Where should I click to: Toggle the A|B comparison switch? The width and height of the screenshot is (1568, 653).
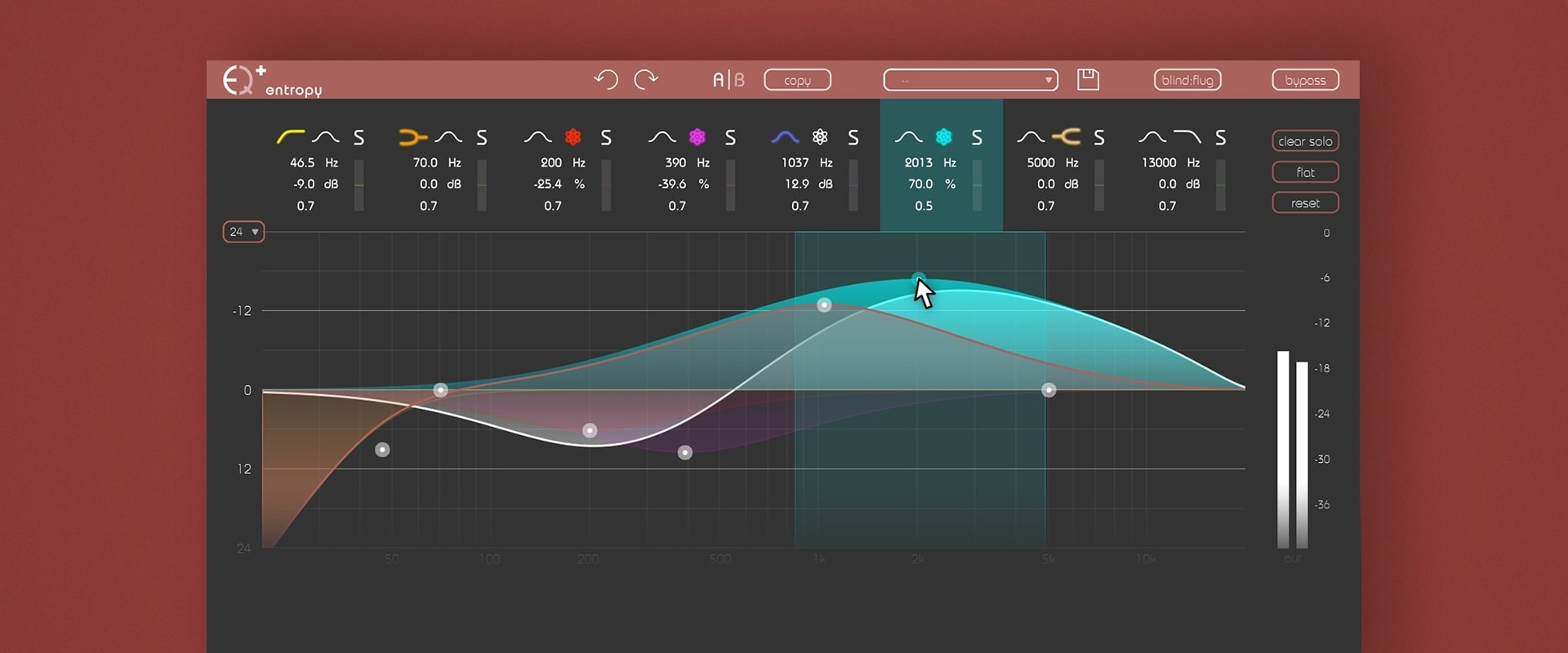(x=728, y=80)
